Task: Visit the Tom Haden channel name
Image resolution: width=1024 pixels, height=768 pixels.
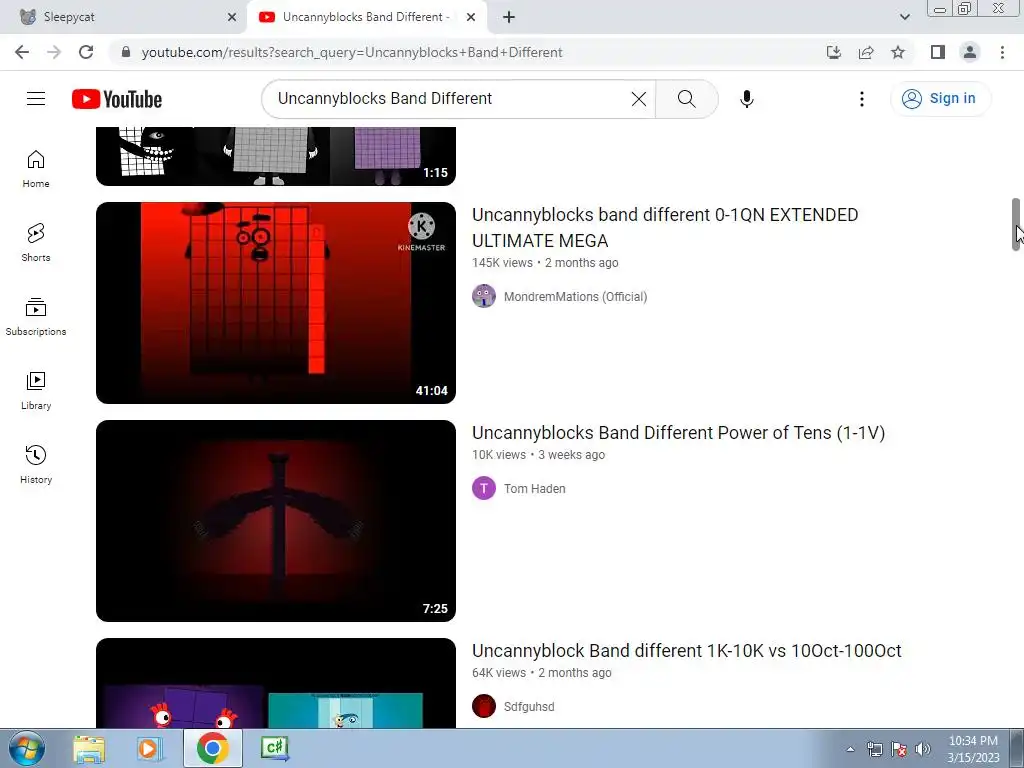Action: pos(534,488)
